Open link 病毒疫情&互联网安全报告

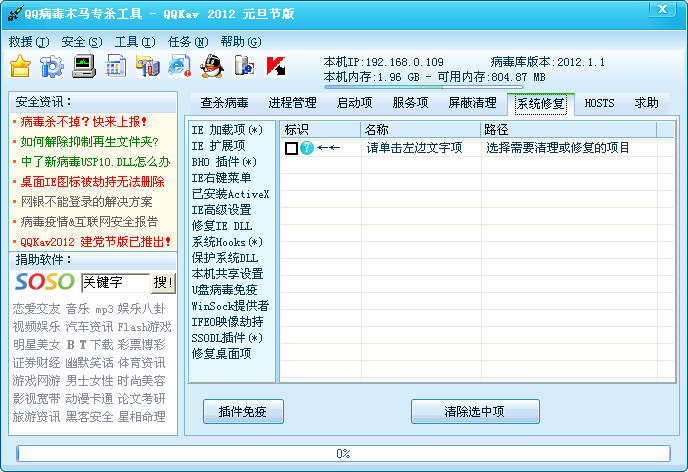click(89, 222)
